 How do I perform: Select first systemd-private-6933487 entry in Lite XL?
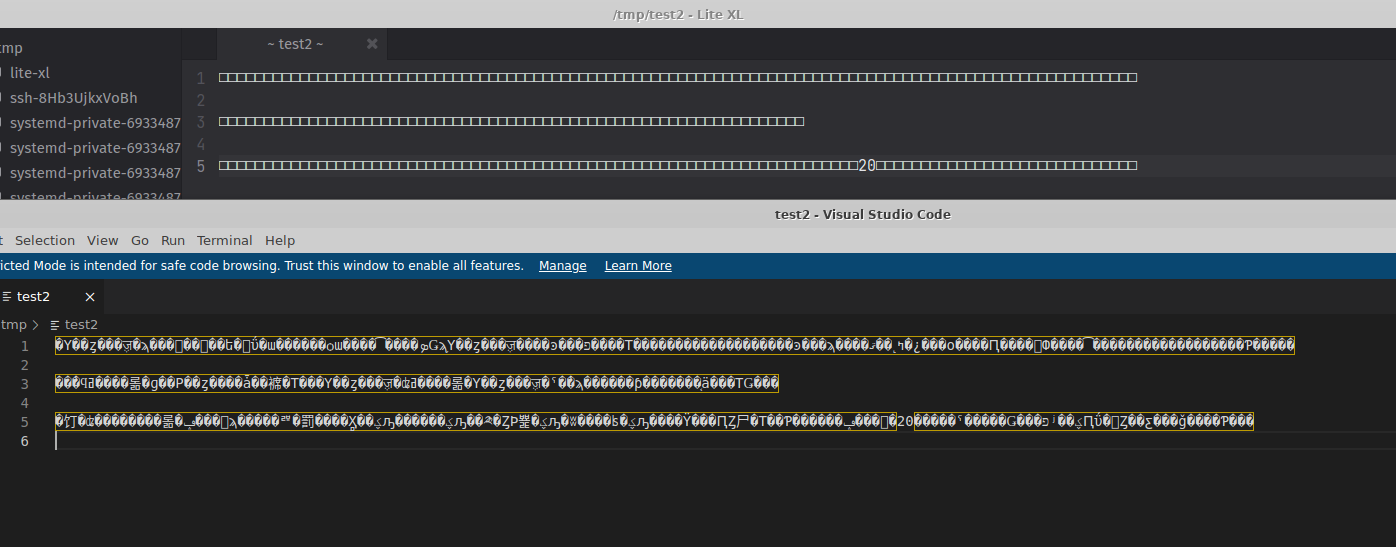95,123
